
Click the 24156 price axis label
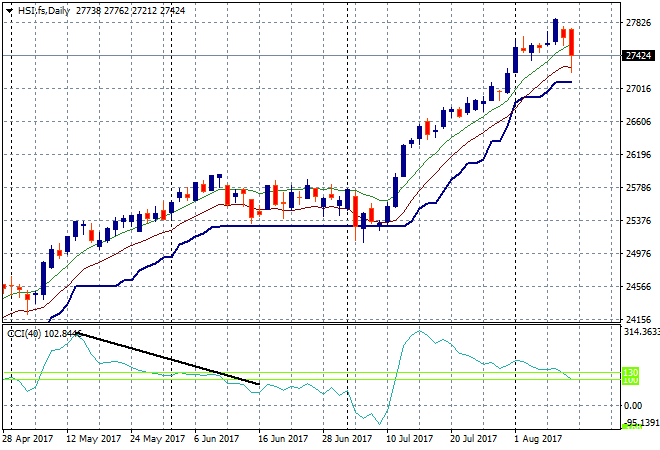(636, 320)
